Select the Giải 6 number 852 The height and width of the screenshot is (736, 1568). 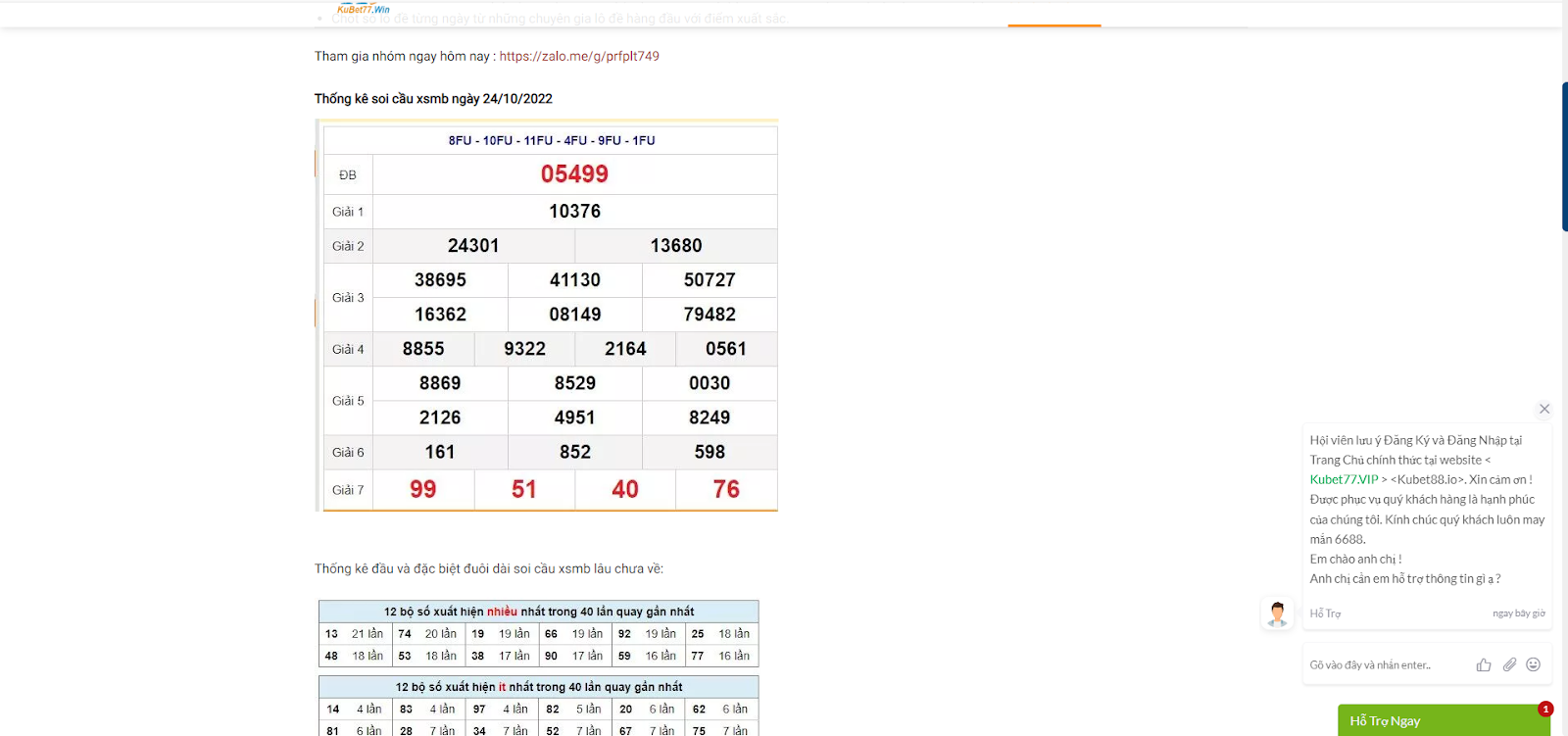tap(574, 452)
